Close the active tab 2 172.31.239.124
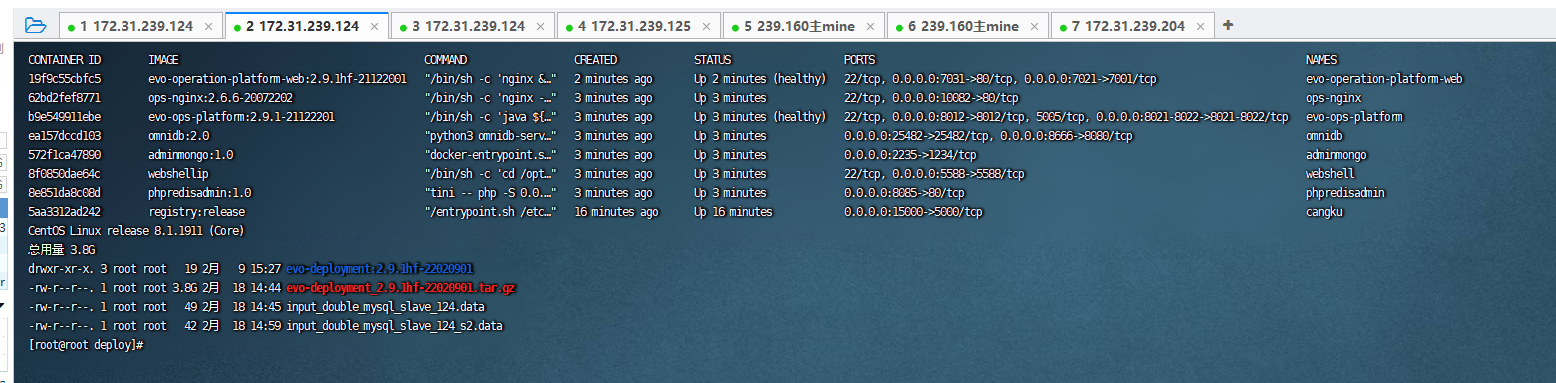The width and height of the screenshot is (1556, 383). pos(373,26)
